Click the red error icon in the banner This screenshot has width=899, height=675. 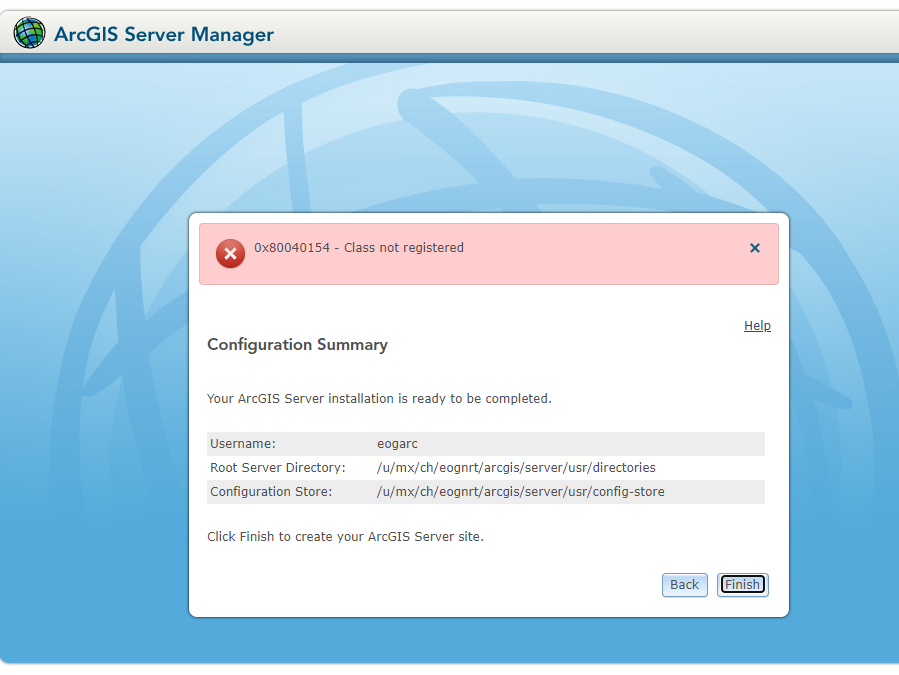[230, 254]
